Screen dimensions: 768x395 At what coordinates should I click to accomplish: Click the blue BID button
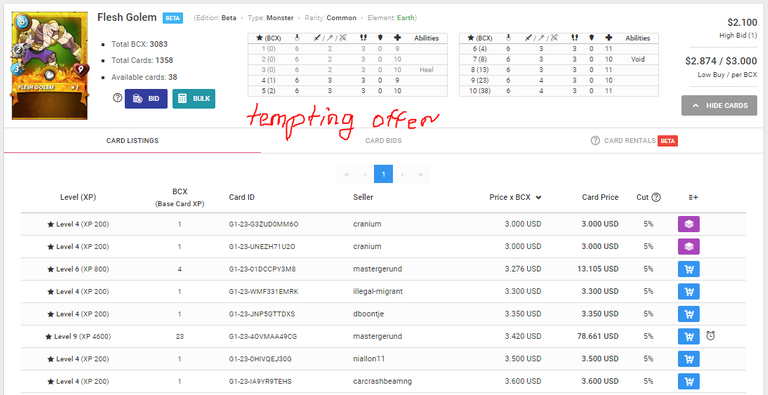pyautogui.click(x=146, y=99)
